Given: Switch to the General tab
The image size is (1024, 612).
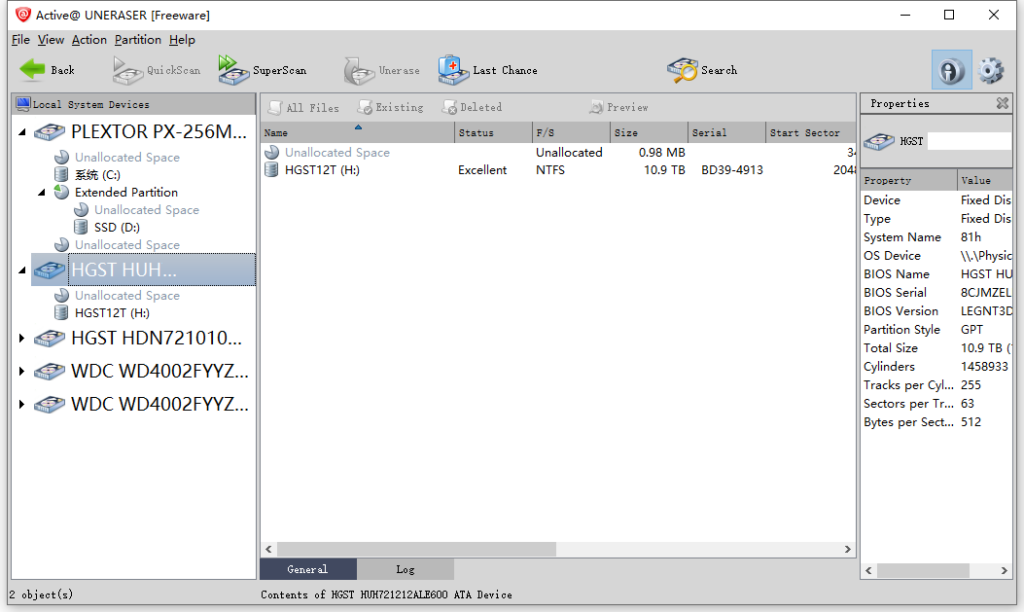Looking at the screenshot, I should point(308,570).
